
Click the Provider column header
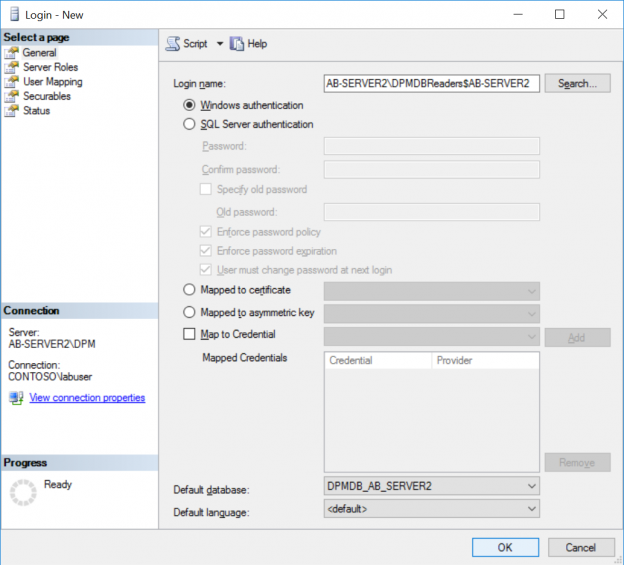[485, 360]
